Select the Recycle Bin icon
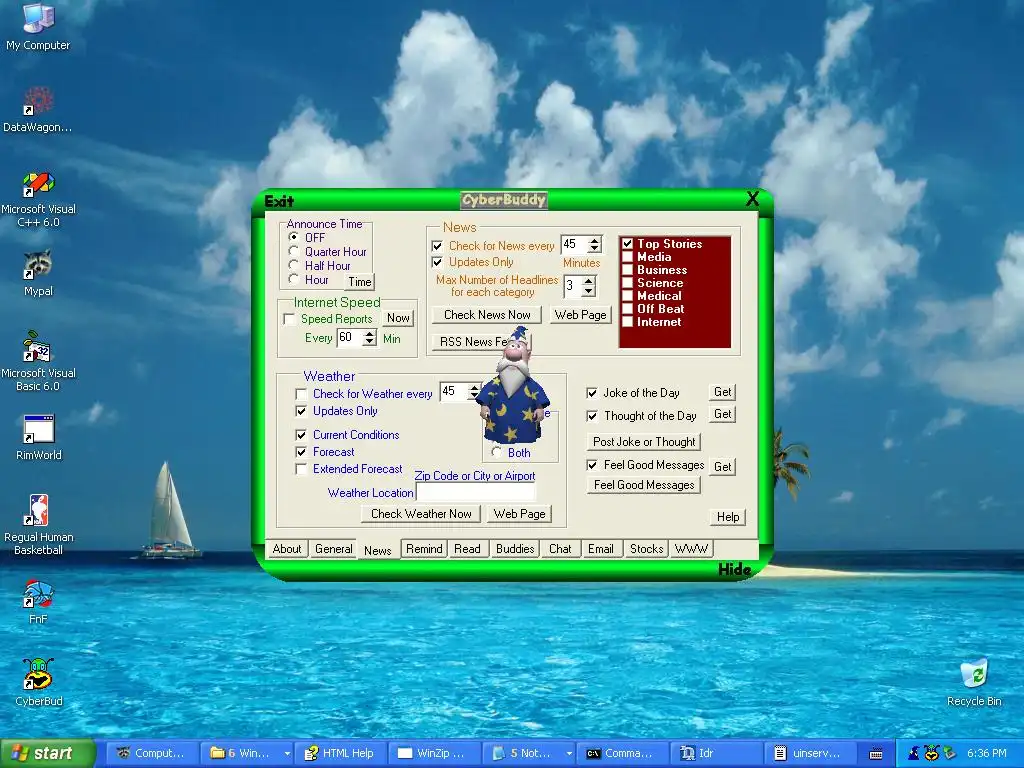Image resolution: width=1024 pixels, height=768 pixels. (x=974, y=682)
